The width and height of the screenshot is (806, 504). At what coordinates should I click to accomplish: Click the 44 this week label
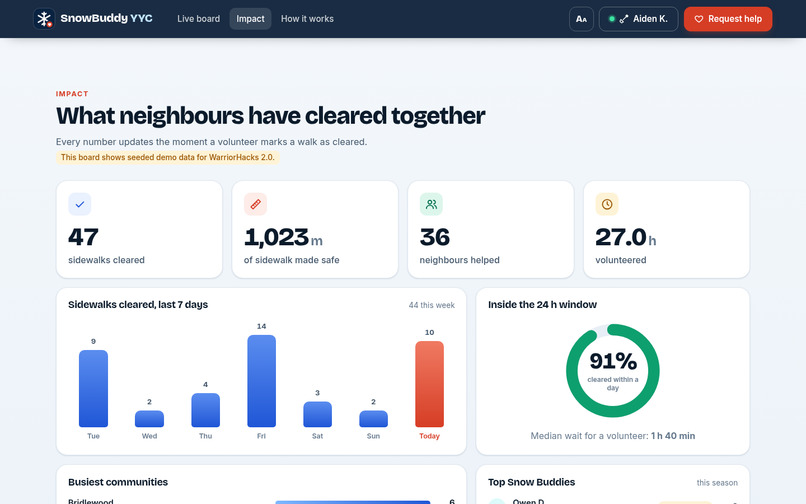pyautogui.click(x=432, y=305)
